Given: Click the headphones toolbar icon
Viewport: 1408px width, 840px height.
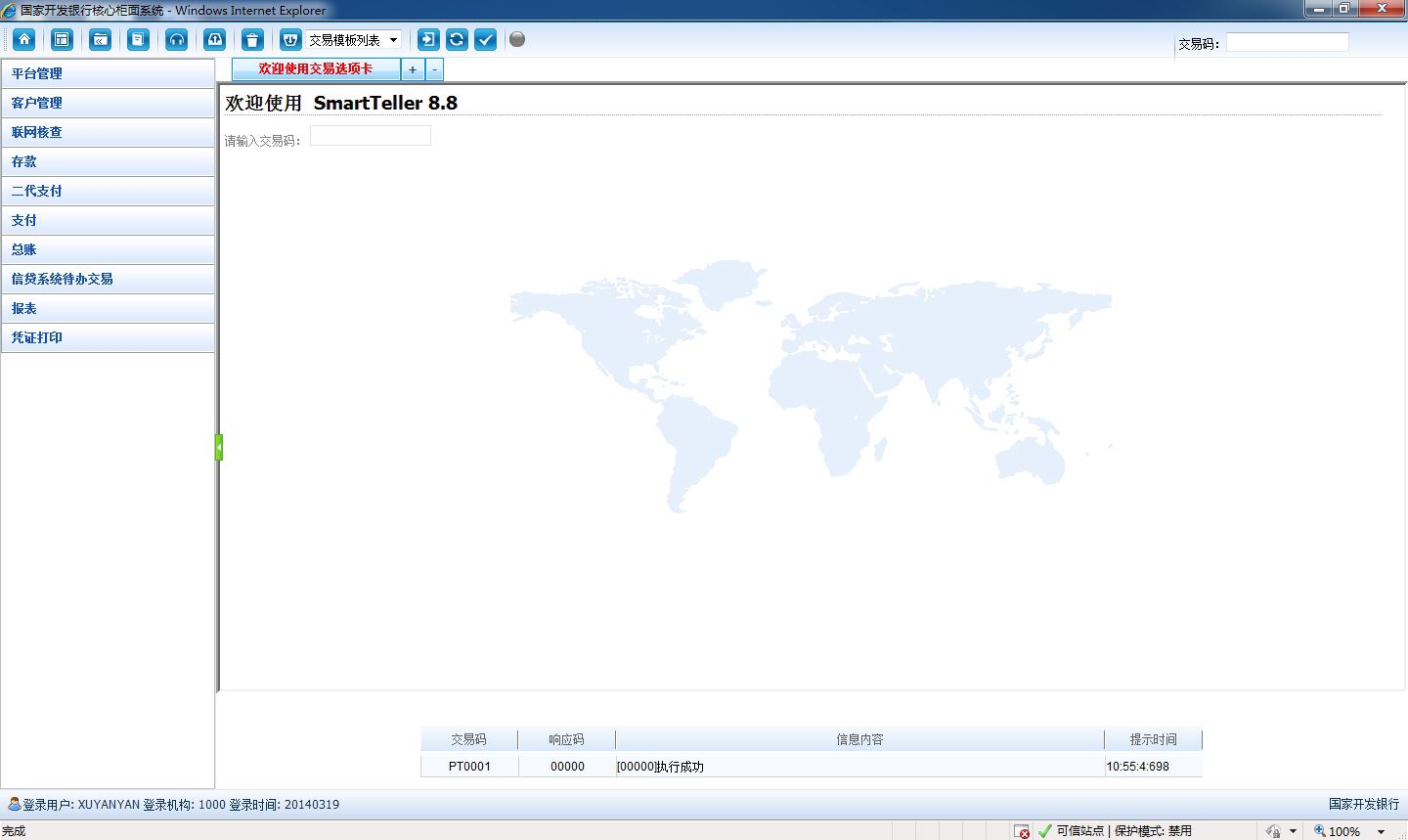Looking at the screenshot, I should (x=177, y=39).
